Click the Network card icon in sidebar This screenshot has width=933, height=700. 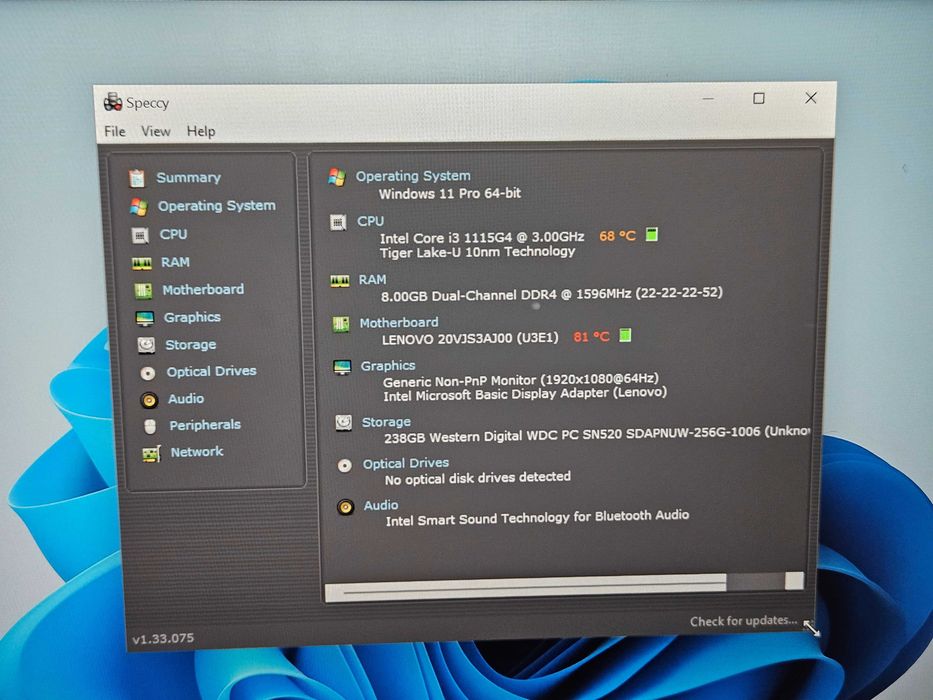[151, 454]
